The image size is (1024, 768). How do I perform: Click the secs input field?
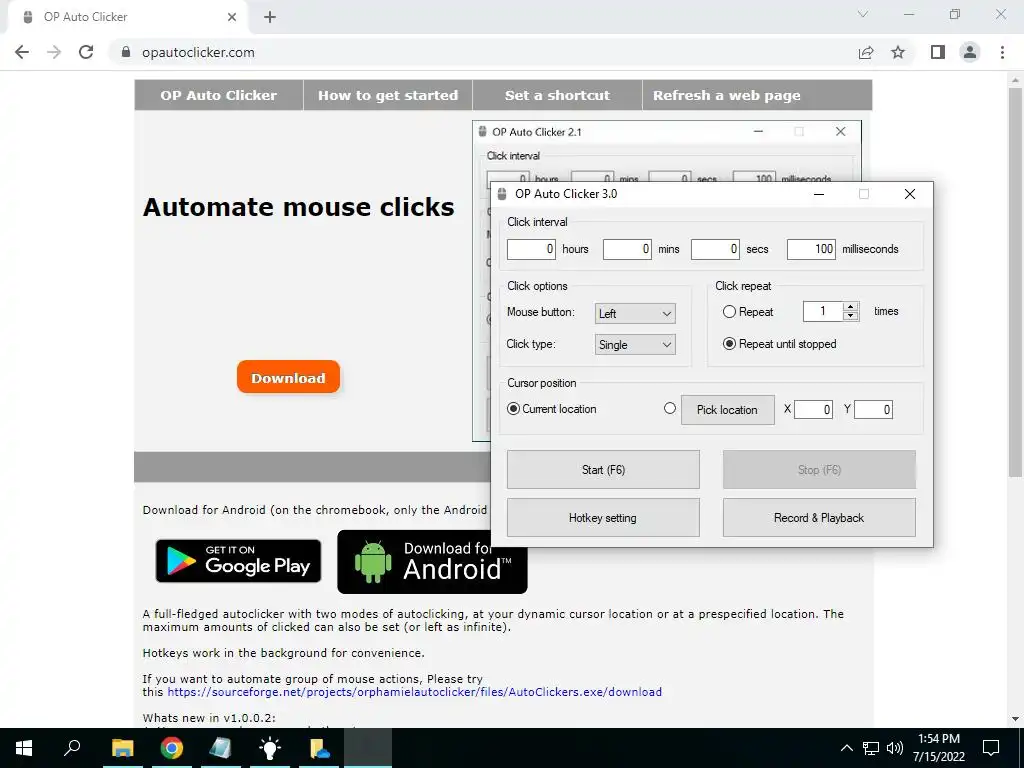(x=715, y=249)
